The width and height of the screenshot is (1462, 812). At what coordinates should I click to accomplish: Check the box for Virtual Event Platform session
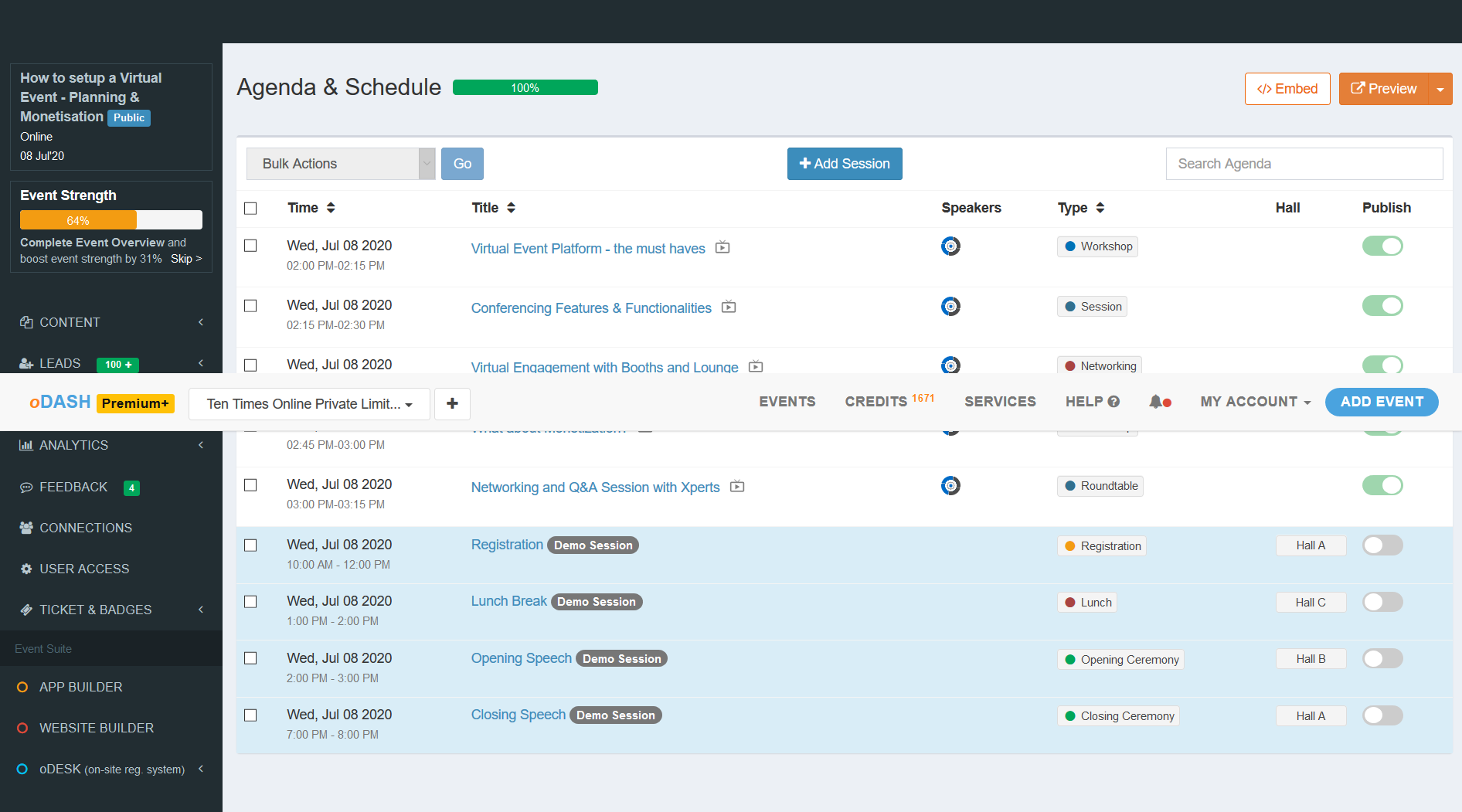[x=250, y=246]
